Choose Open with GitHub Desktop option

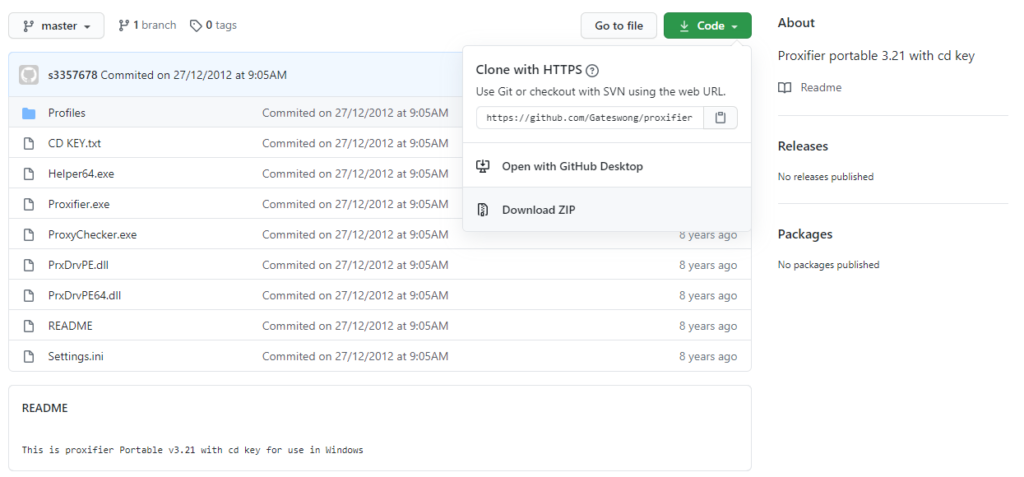(x=572, y=166)
